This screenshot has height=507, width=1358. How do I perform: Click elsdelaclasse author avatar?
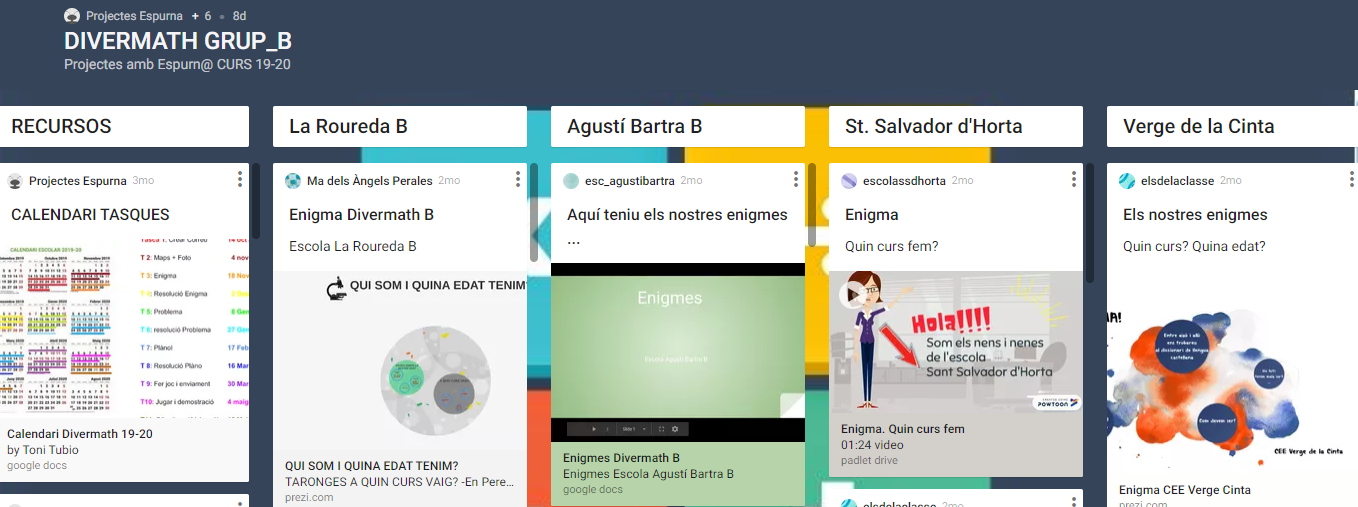tap(1127, 181)
